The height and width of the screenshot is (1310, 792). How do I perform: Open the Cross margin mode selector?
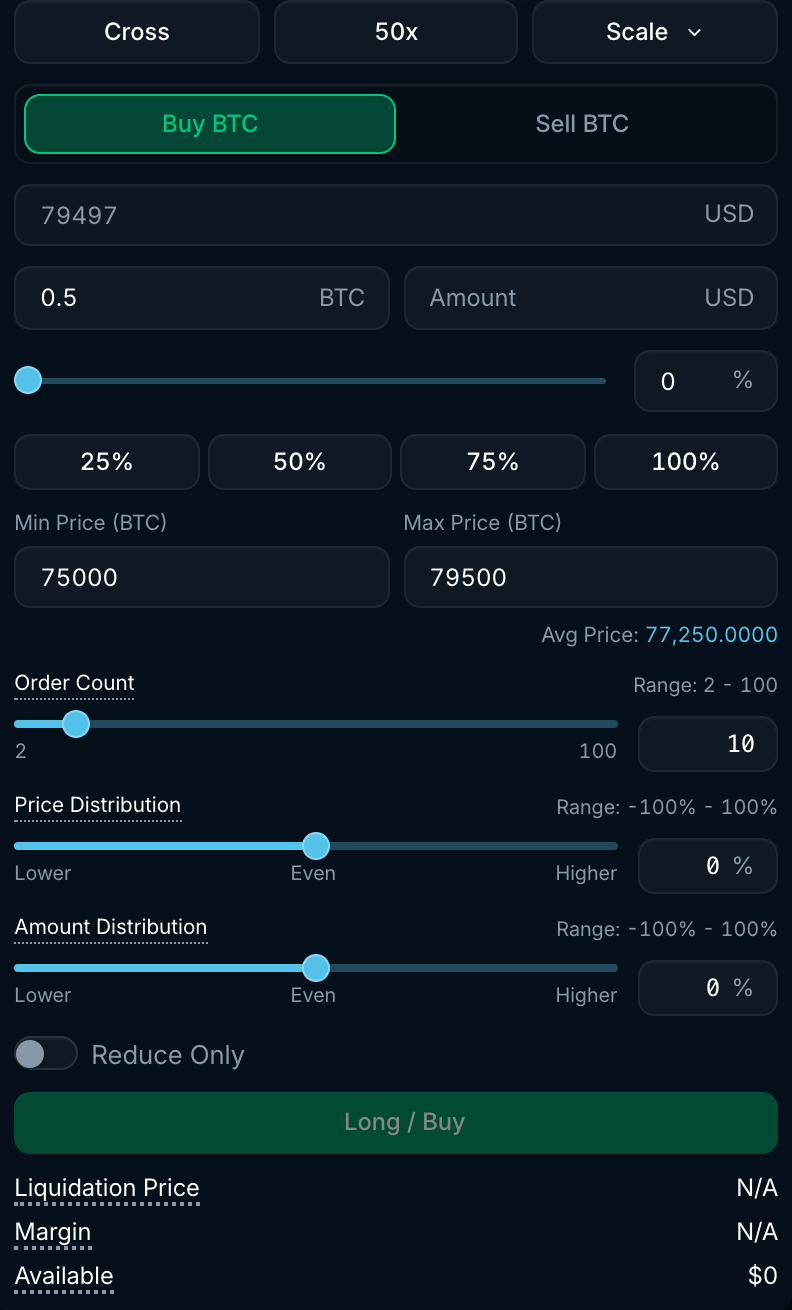(x=137, y=32)
